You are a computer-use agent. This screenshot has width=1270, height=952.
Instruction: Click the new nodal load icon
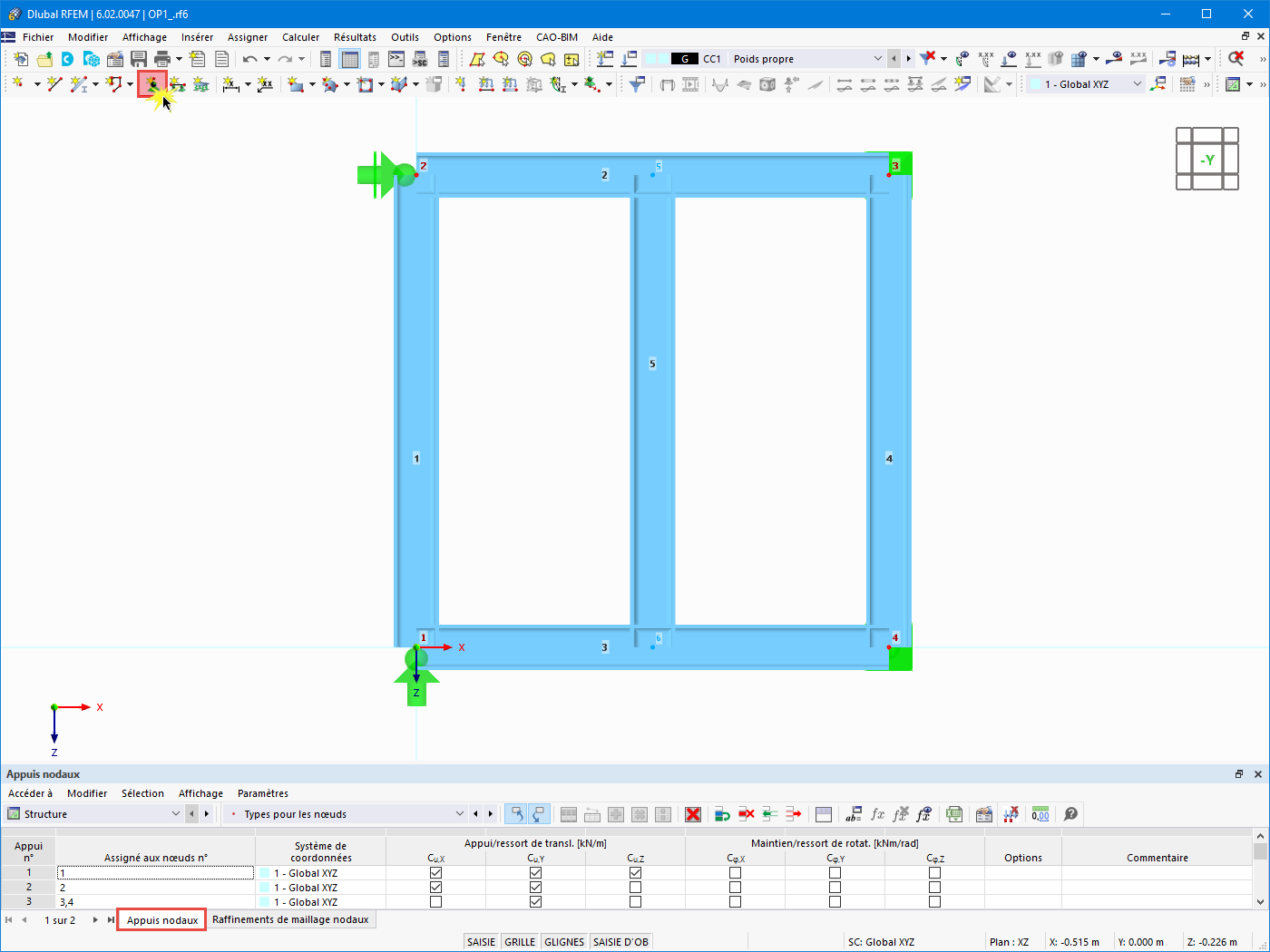(460, 84)
